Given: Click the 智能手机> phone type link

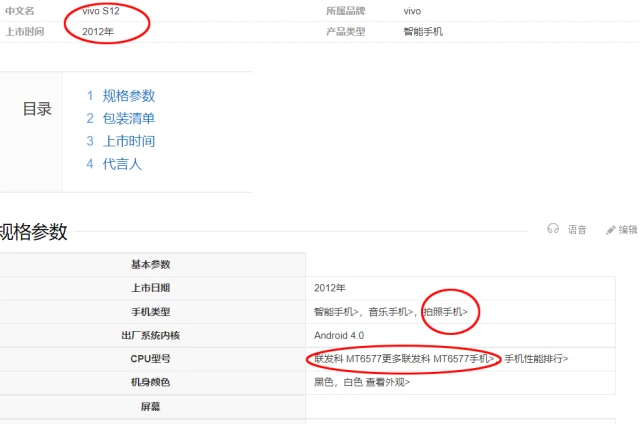Looking at the screenshot, I should [x=336, y=312].
